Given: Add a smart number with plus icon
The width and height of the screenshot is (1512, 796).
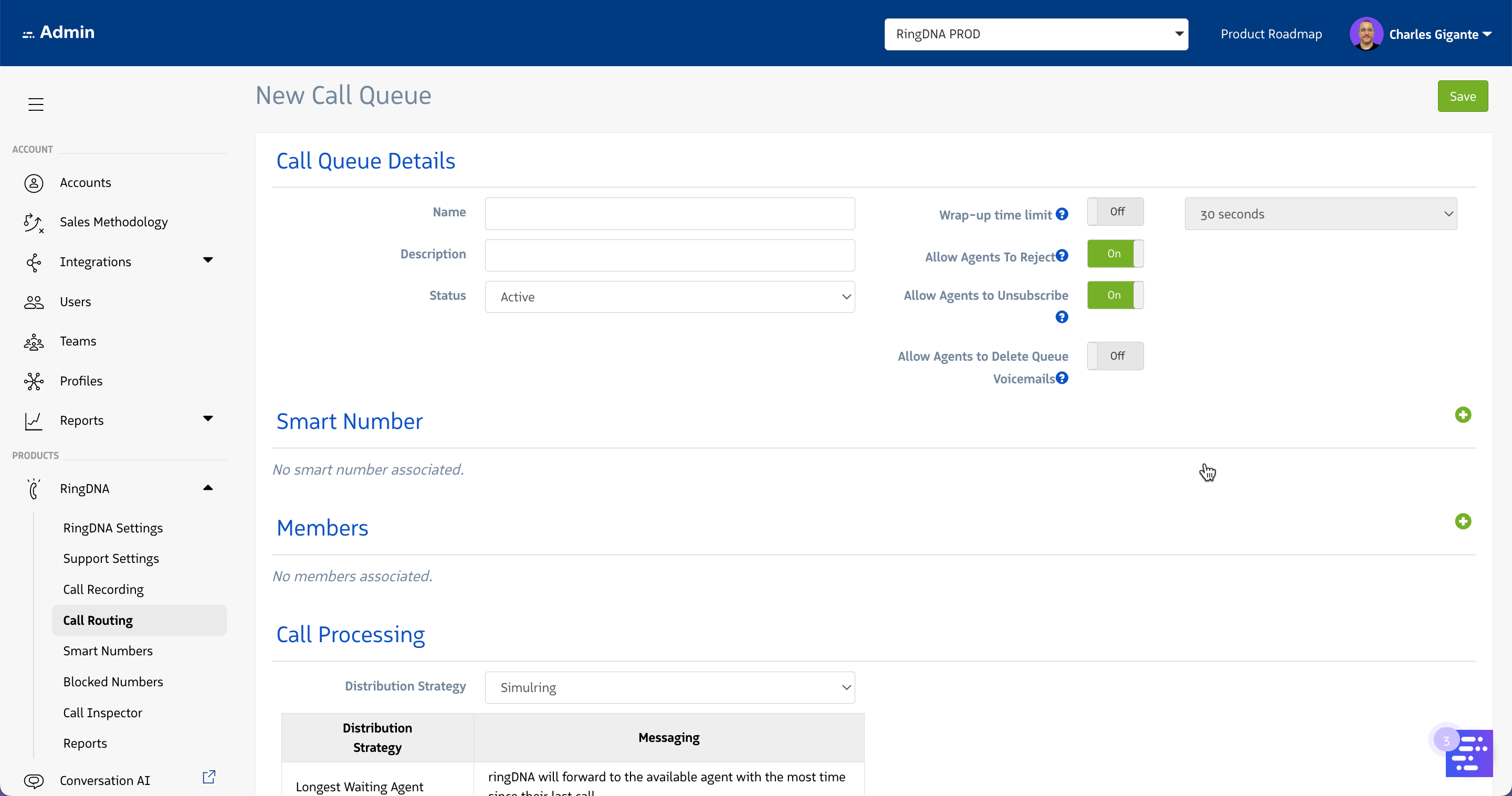Looking at the screenshot, I should click(x=1463, y=415).
